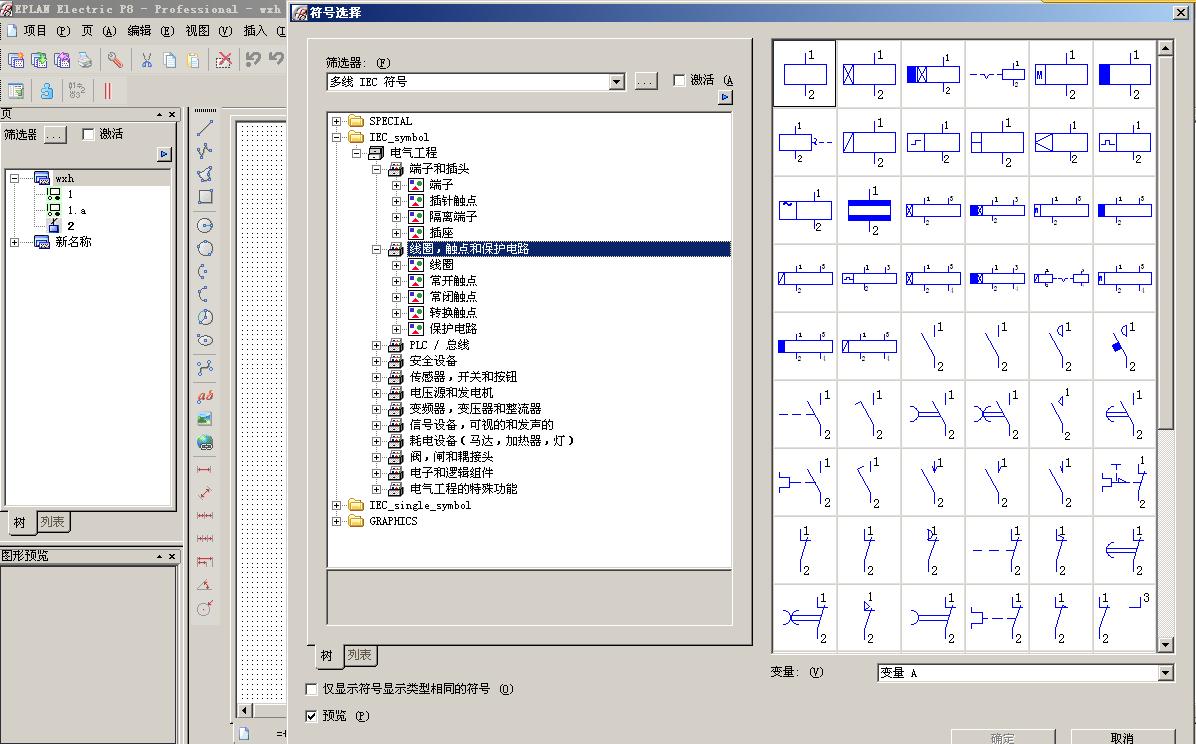Image resolution: width=1196 pixels, height=744 pixels.
Task: Select the Polyline drawing tool
Action: (x=205, y=151)
